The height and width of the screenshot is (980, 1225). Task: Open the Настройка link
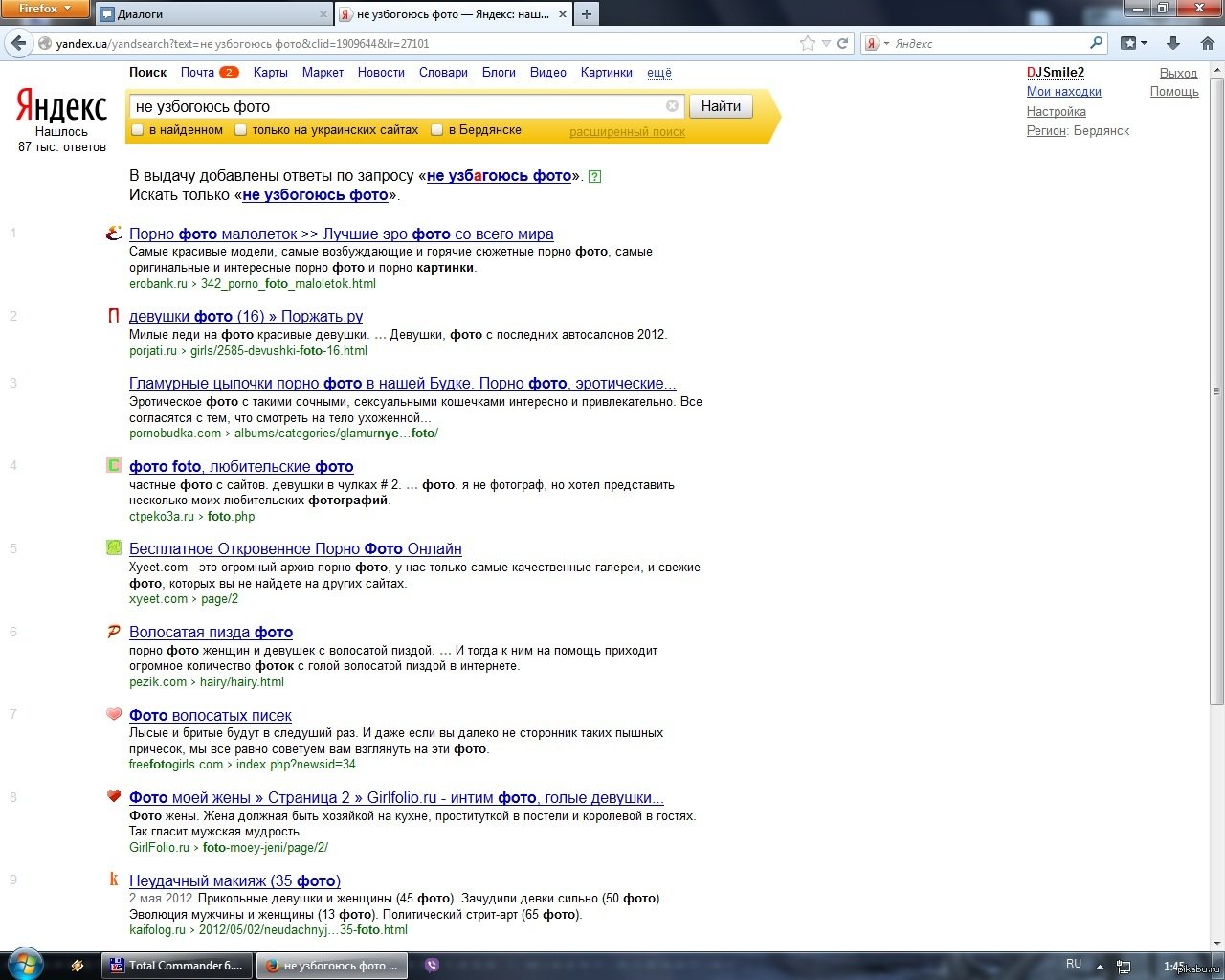[1057, 112]
